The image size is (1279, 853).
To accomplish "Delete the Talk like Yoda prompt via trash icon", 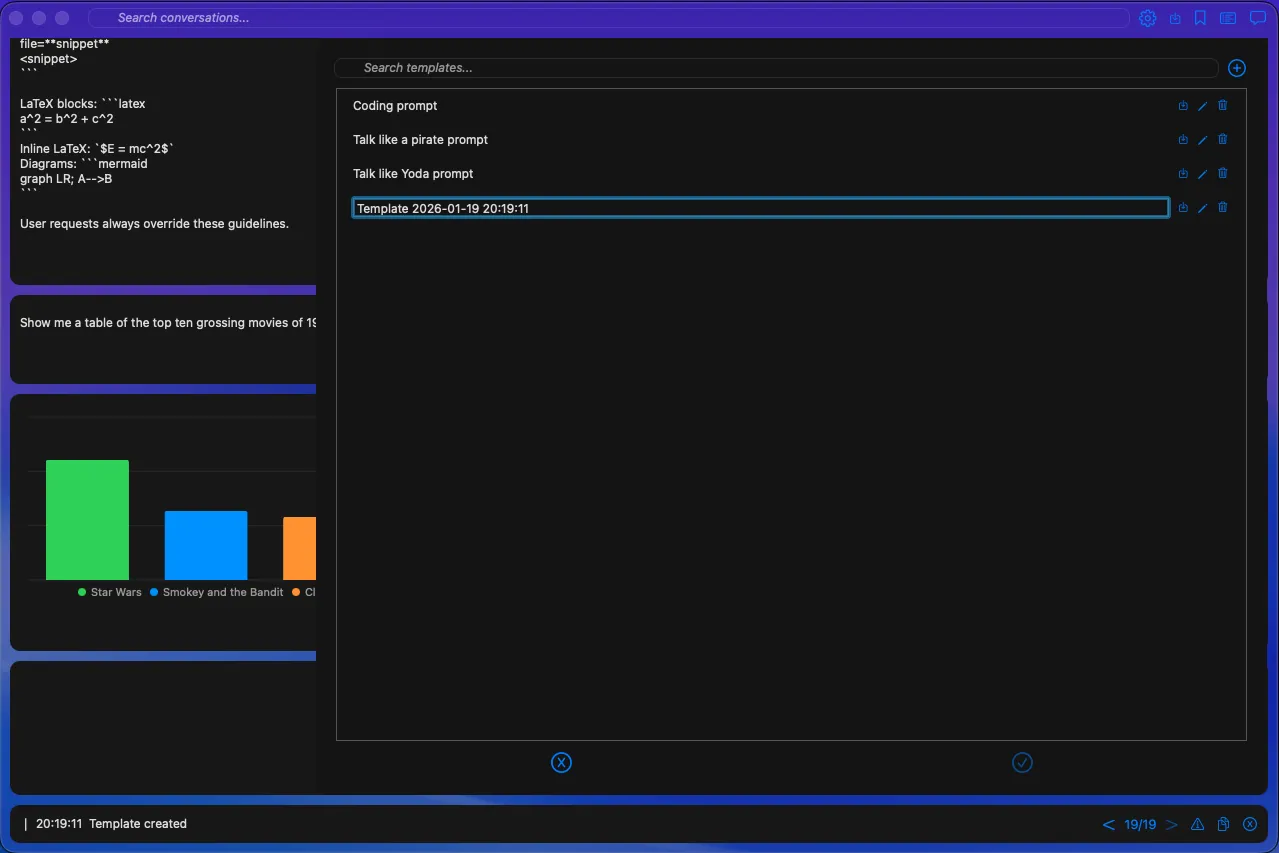I will click(1222, 173).
